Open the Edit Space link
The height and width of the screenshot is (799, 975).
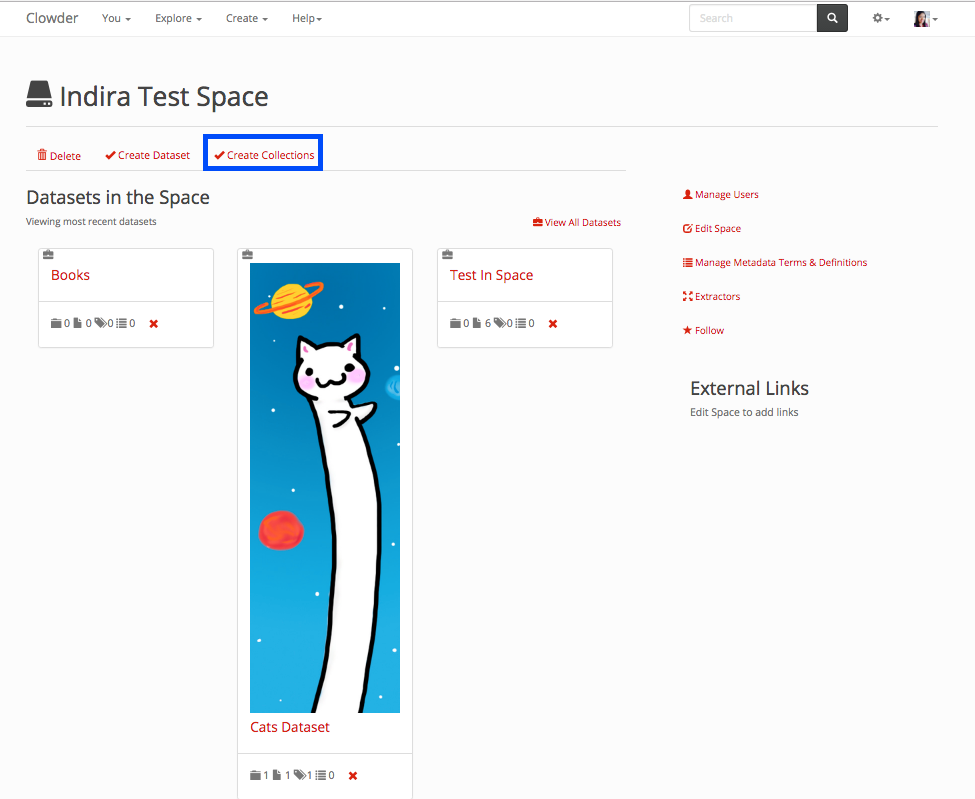pyautogui.click(x=717, y=229)
